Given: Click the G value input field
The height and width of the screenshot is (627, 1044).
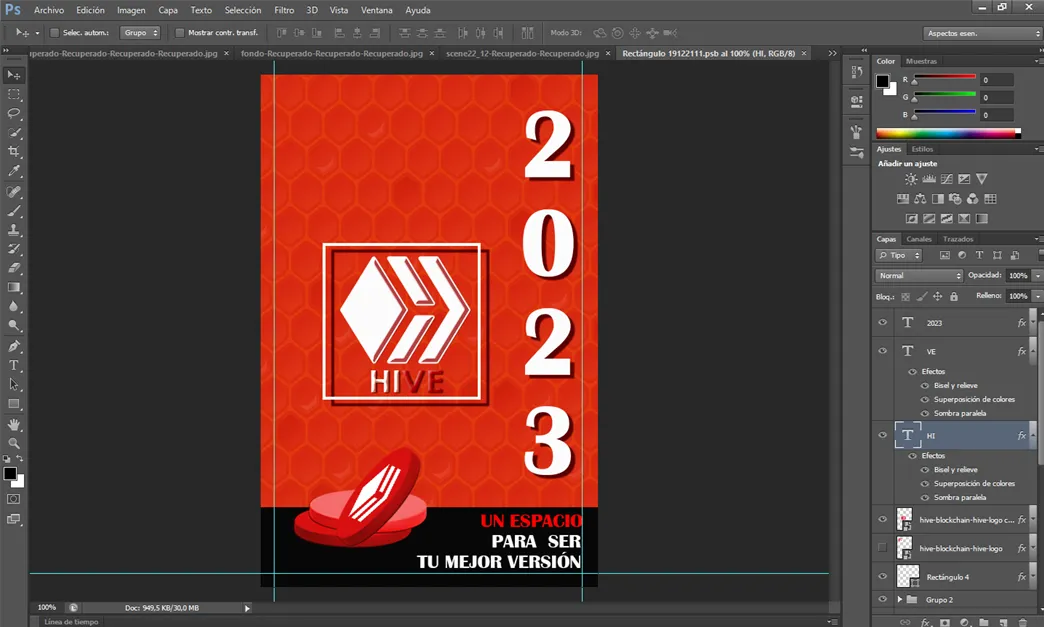Looking at the screenshot, I should coord(997,98).
